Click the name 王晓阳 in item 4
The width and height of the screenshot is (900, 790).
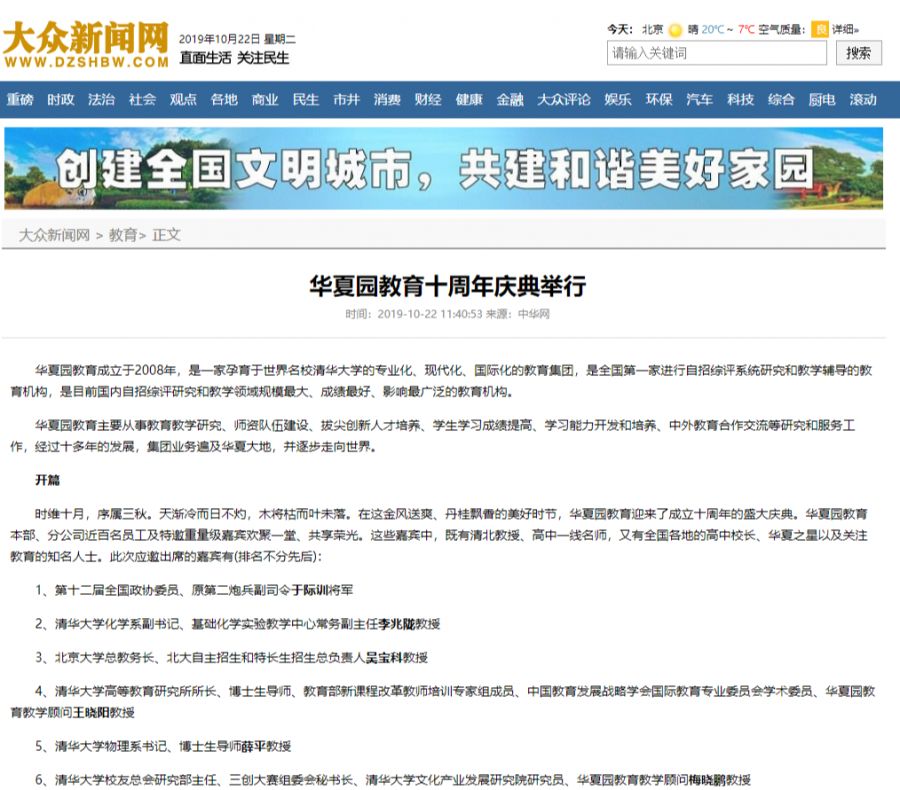[91, 712]
